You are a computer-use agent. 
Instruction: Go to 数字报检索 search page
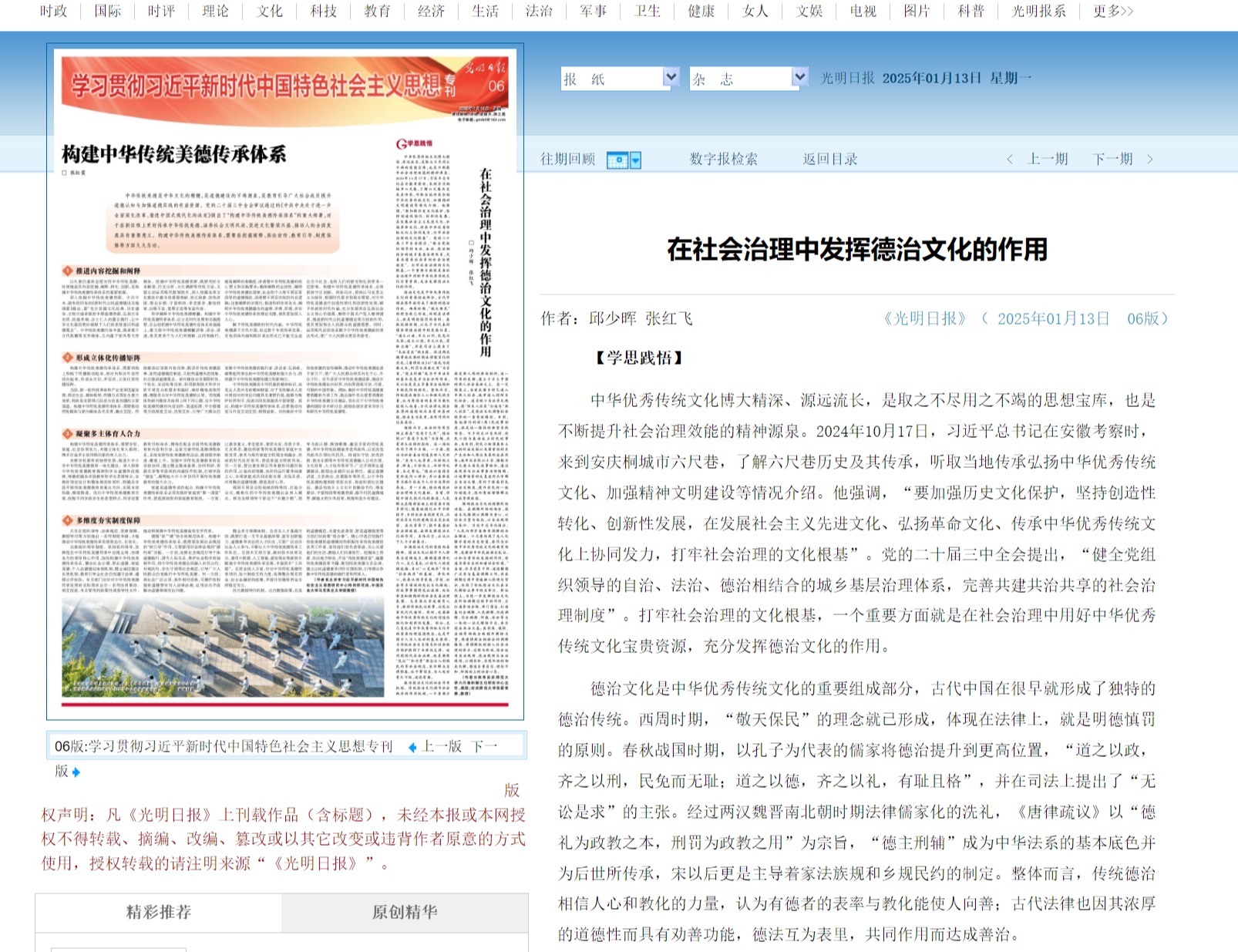[x=723, y=160]
